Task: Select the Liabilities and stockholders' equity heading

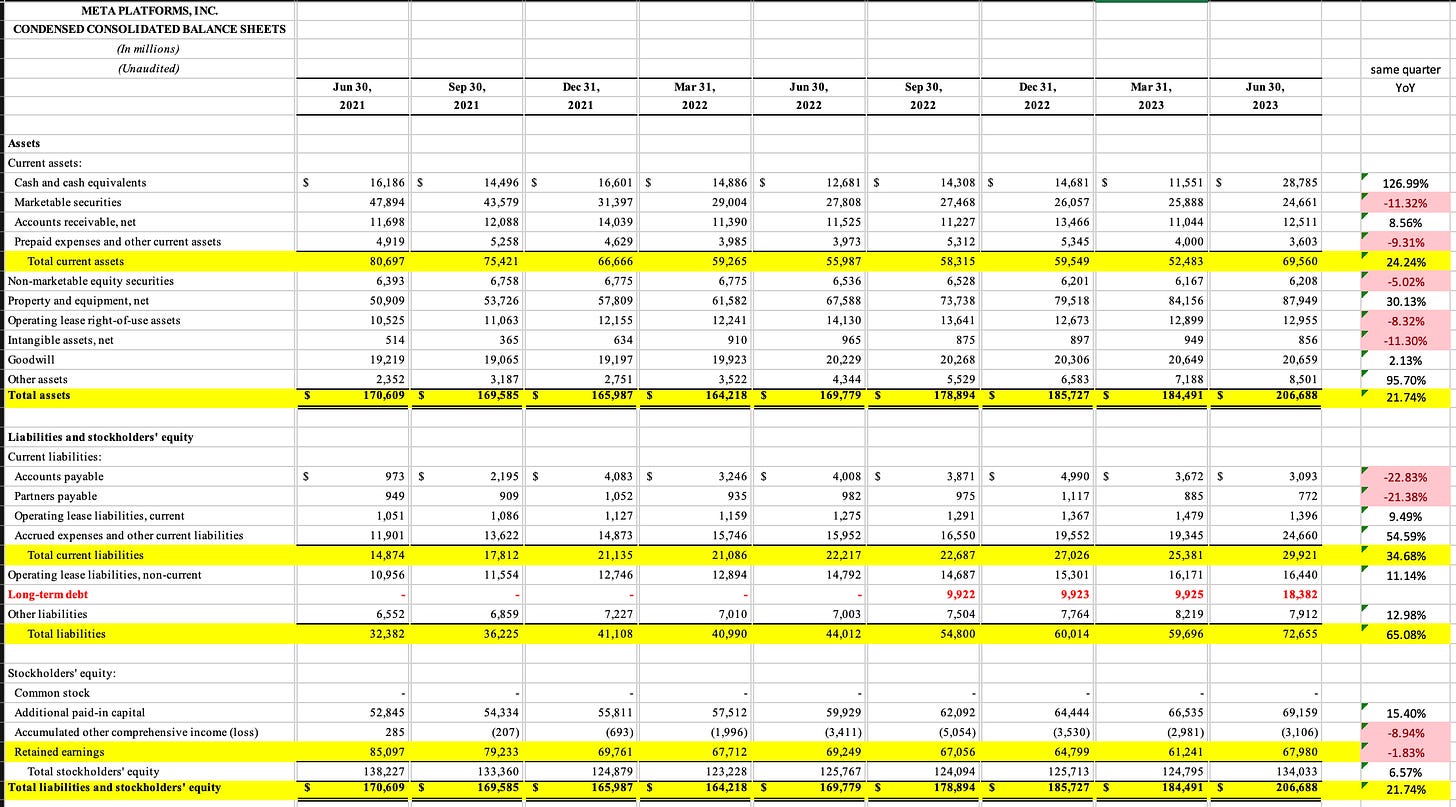Action: pyautogui.click(x=100, y=437)
